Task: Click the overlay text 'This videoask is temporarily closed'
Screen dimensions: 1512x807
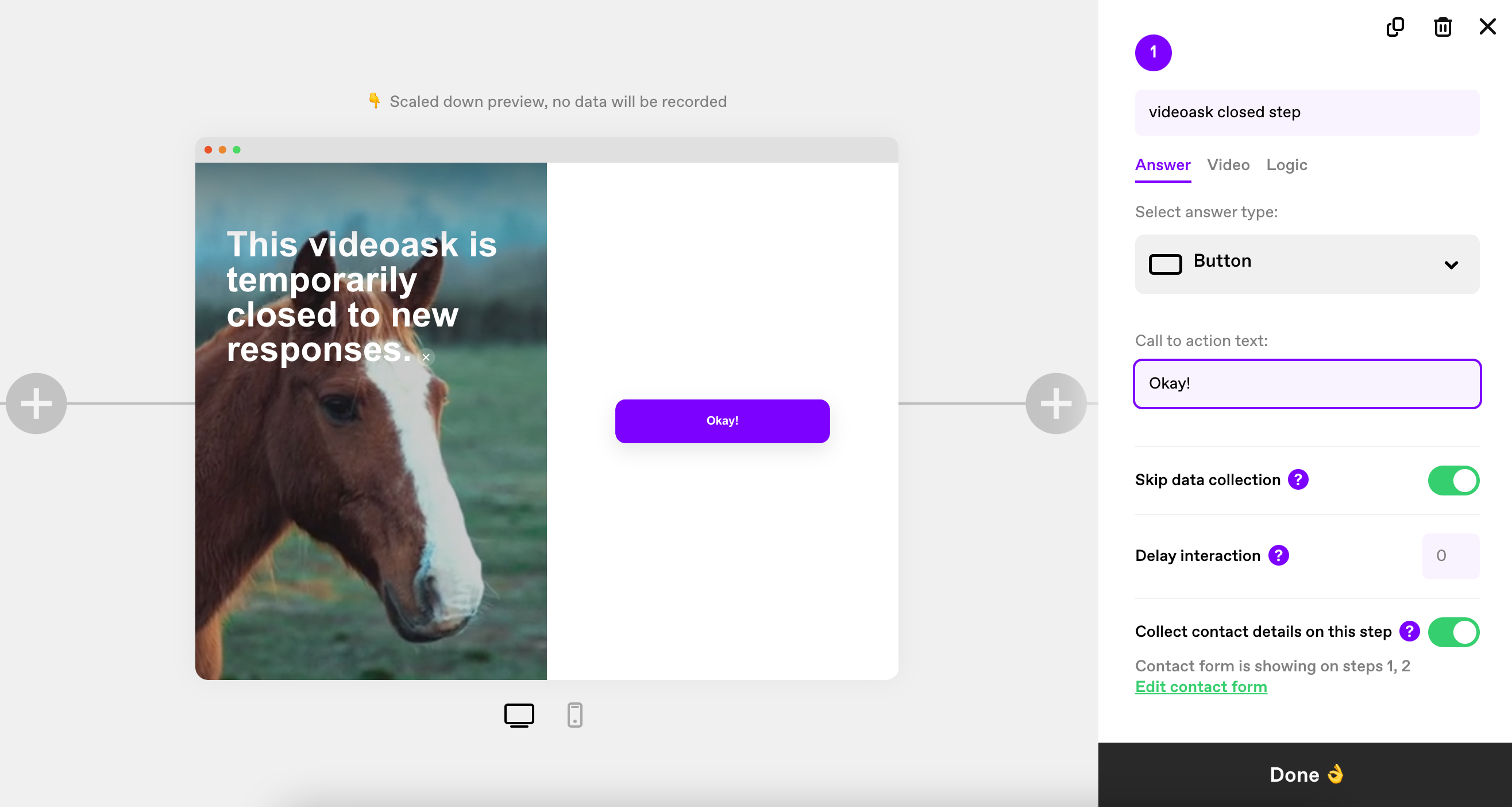Action: tap(361, 297)
